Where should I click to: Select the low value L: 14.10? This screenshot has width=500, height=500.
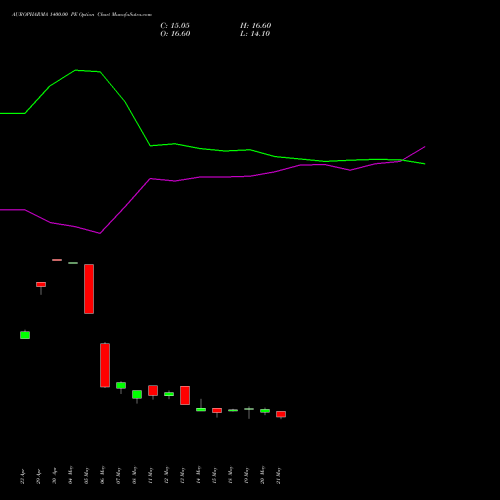pyautogui.click(x=255, y=34)
